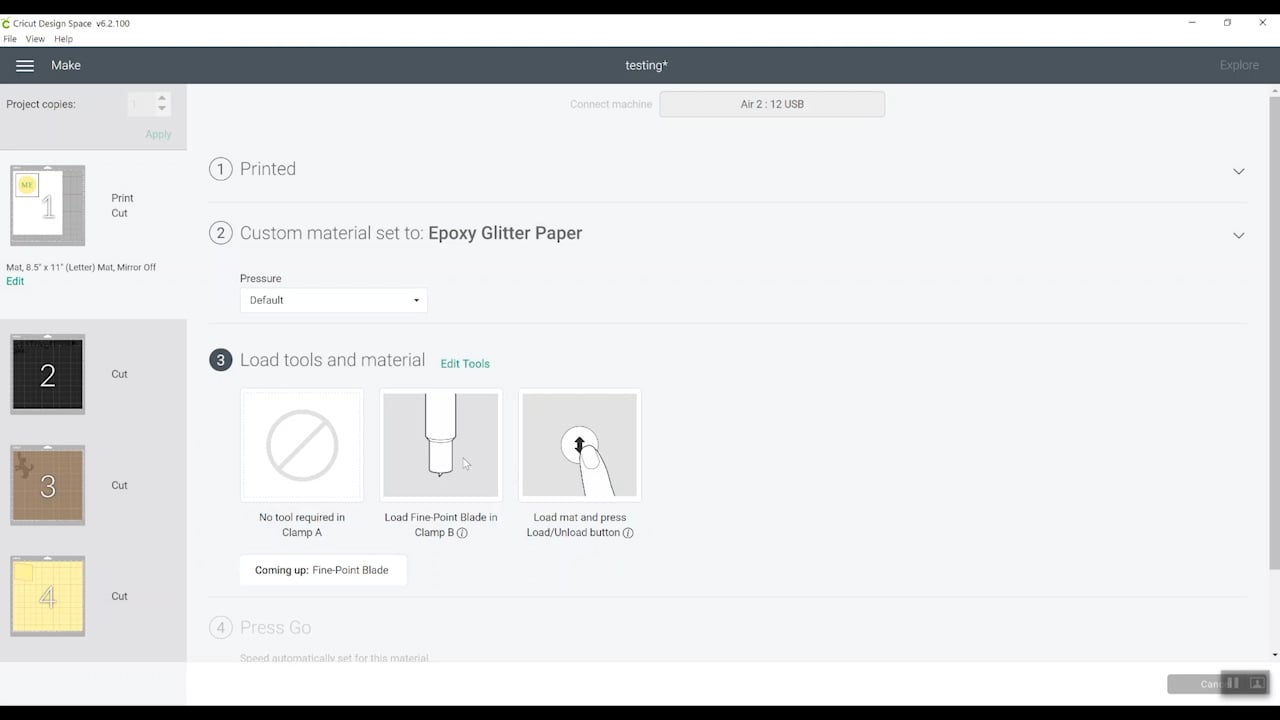Minimize the Design Space window

(x=1192, y=23)
